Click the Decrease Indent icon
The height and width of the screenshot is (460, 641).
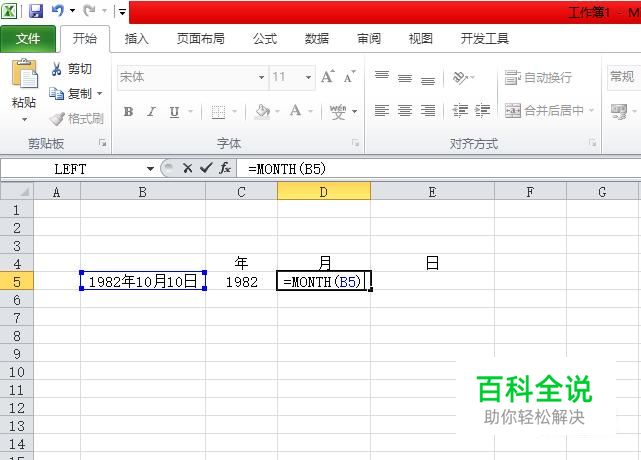[460, 110]
